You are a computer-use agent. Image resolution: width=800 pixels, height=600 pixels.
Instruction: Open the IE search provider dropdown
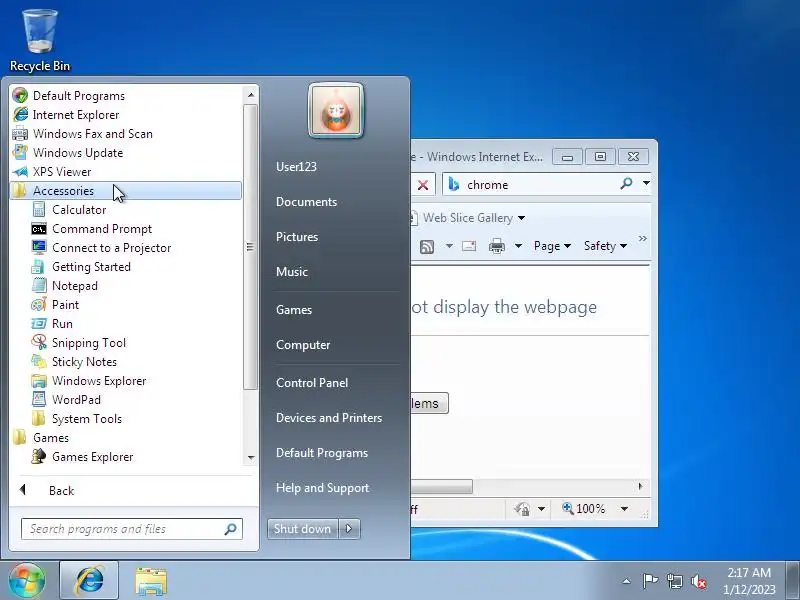(x=646, y=183)
